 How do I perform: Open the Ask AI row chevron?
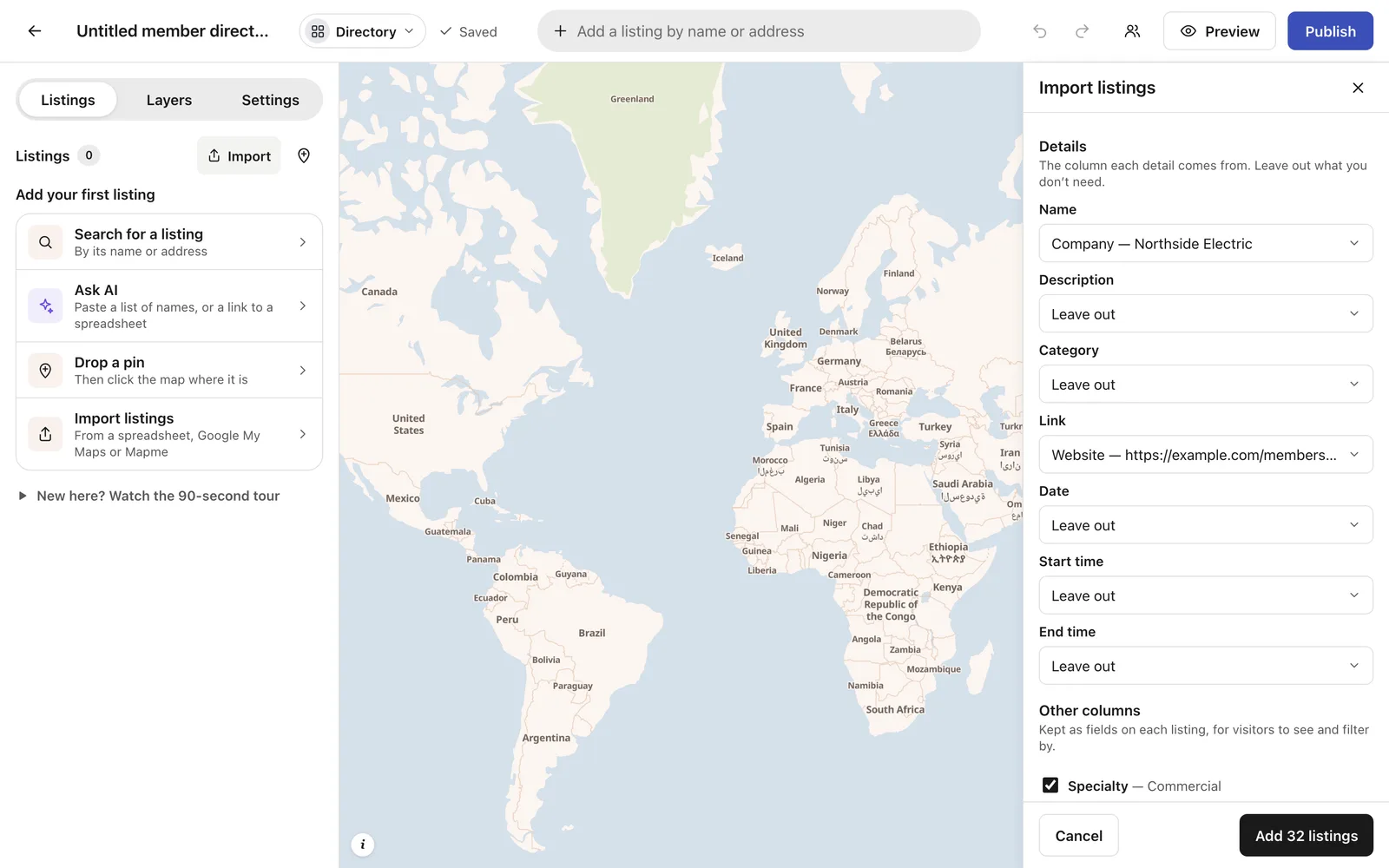tap(302, 306)
